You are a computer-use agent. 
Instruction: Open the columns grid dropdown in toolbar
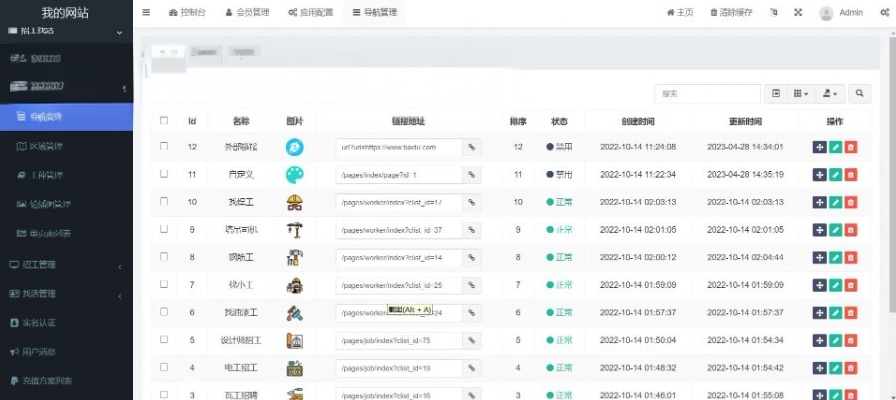pos(801,94)
